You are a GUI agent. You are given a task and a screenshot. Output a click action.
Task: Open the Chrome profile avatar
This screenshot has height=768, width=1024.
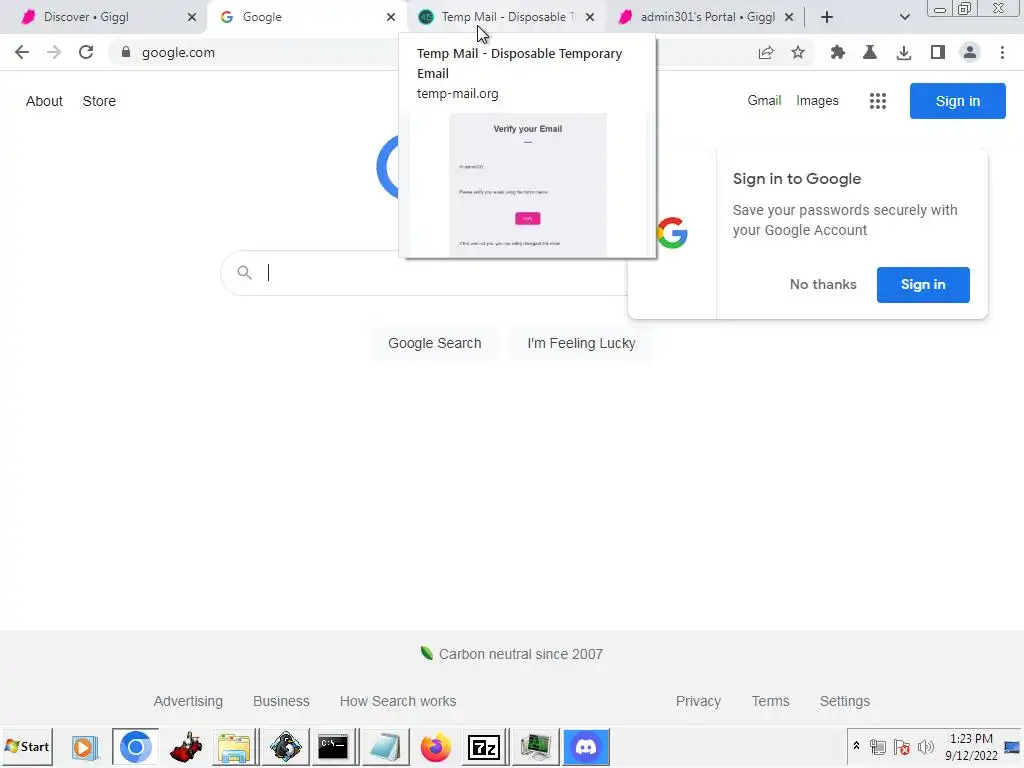pos(970,52)
